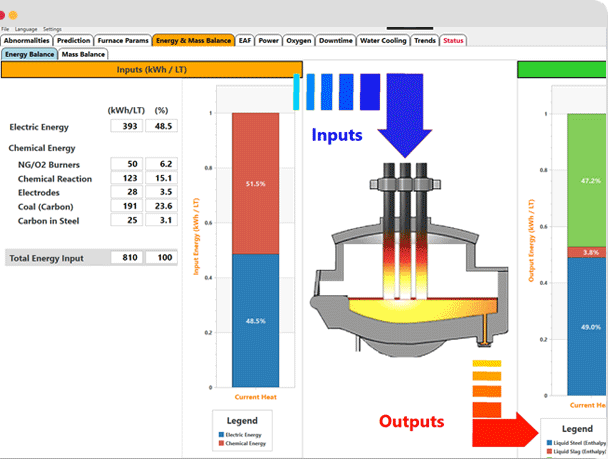
Task: Click Total Energy Input percent 100
Action: pyautogui.click(x=162, y=257)
